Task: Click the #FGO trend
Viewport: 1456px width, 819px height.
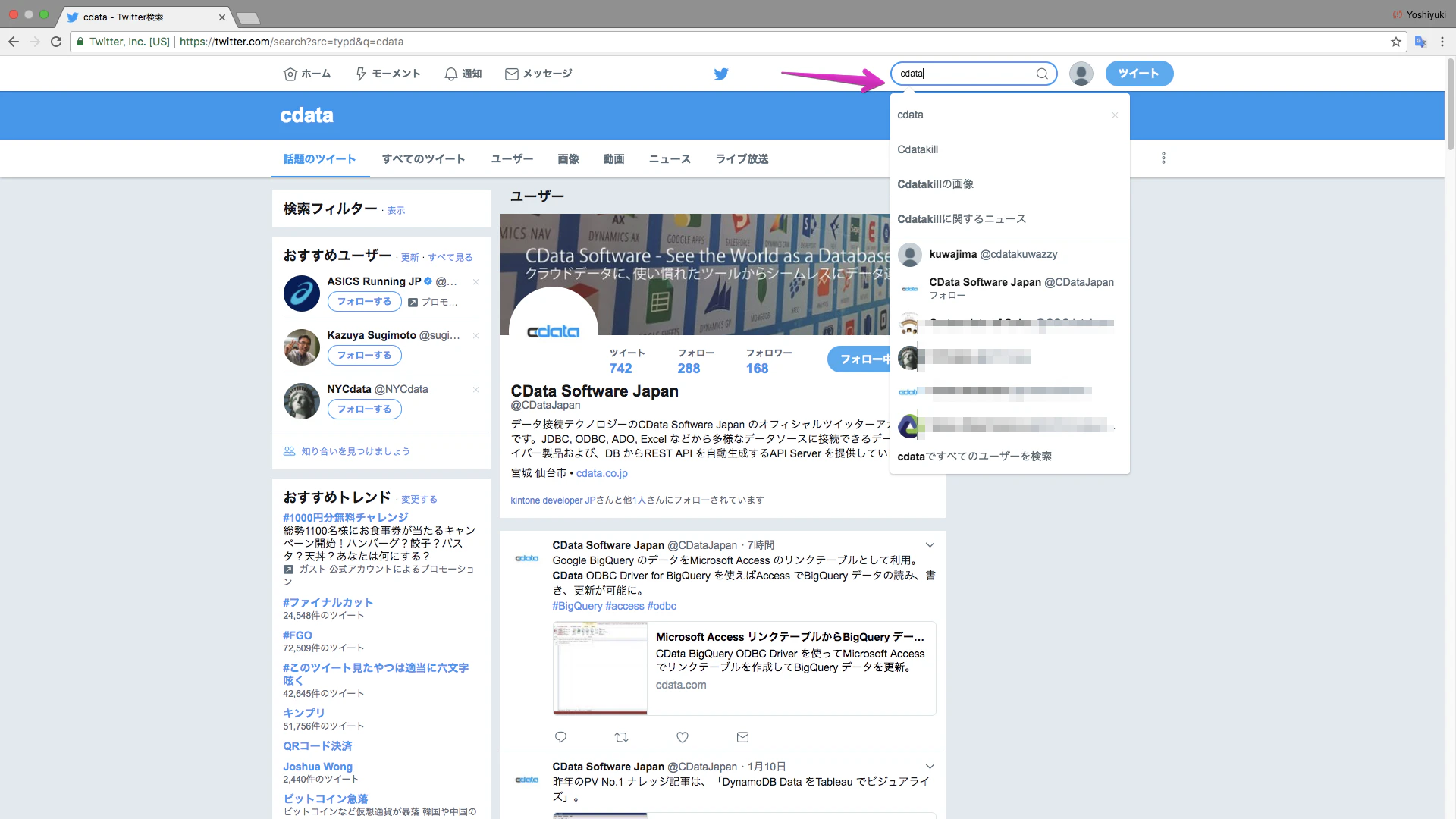Action: [x=297, y=635]
